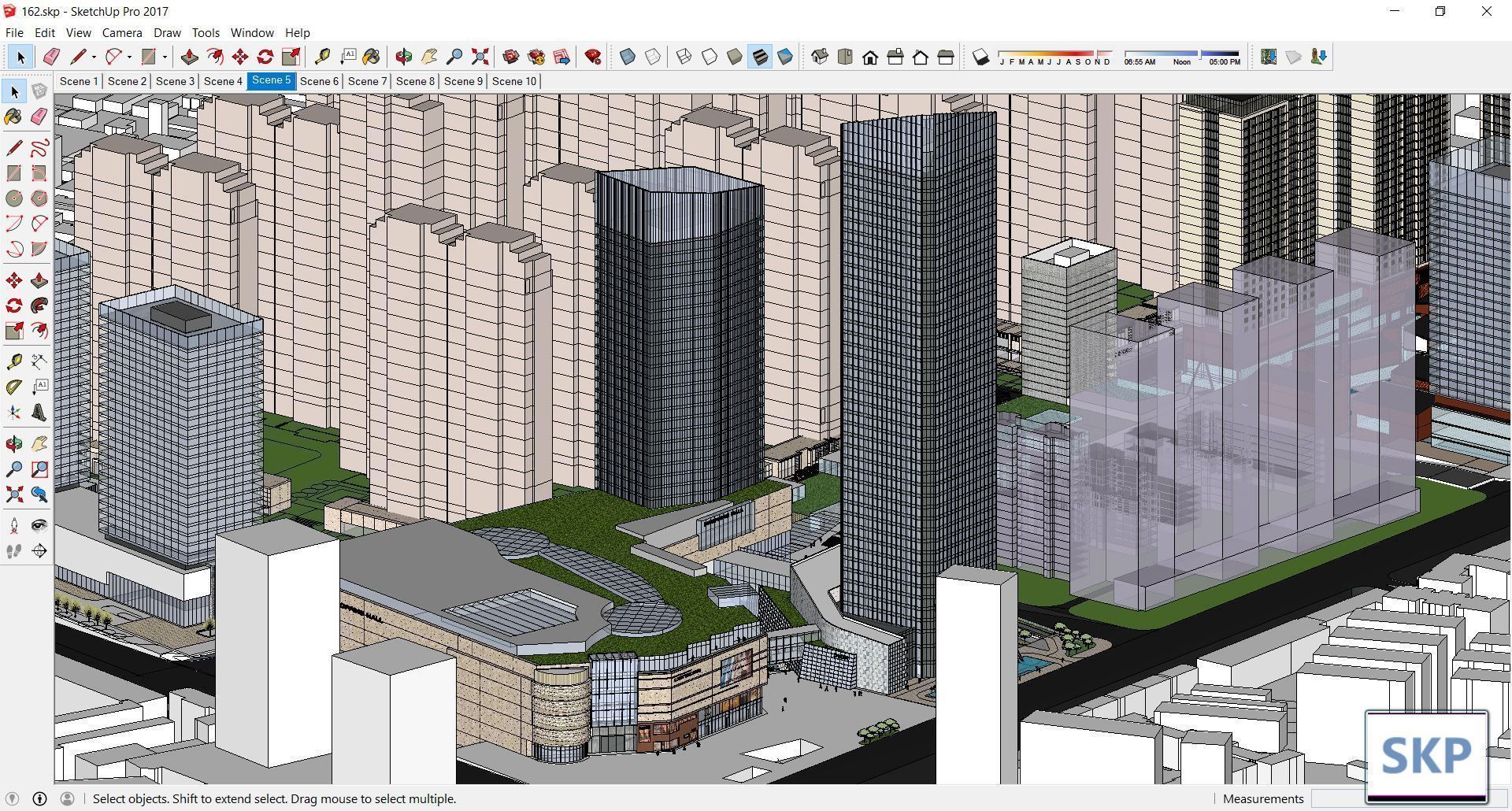This screenshot has width=1512, height=811.
Task: Click the Add Location map icon
Action: 1268,57
